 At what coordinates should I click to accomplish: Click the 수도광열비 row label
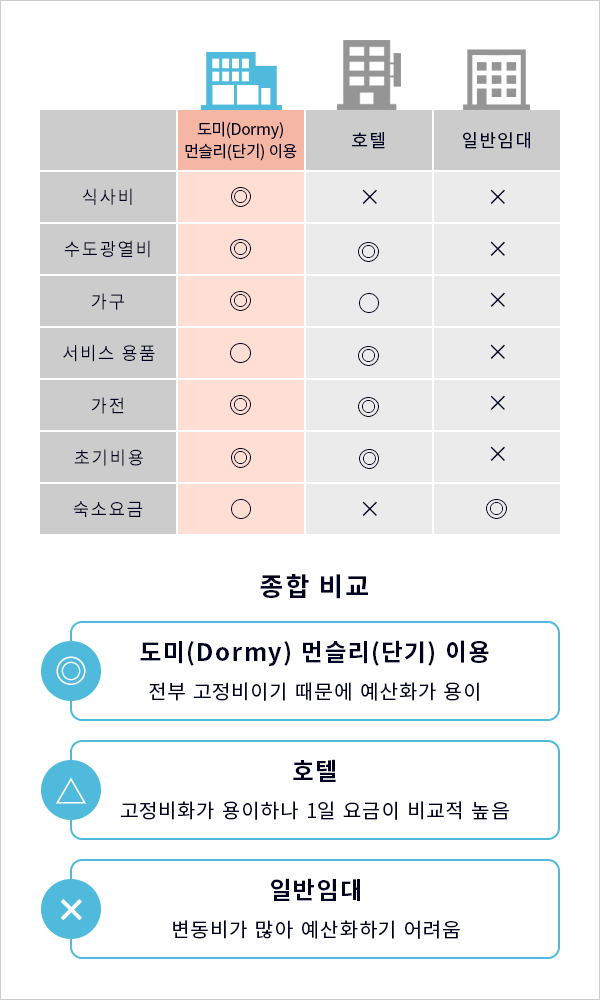coord(108,249)
